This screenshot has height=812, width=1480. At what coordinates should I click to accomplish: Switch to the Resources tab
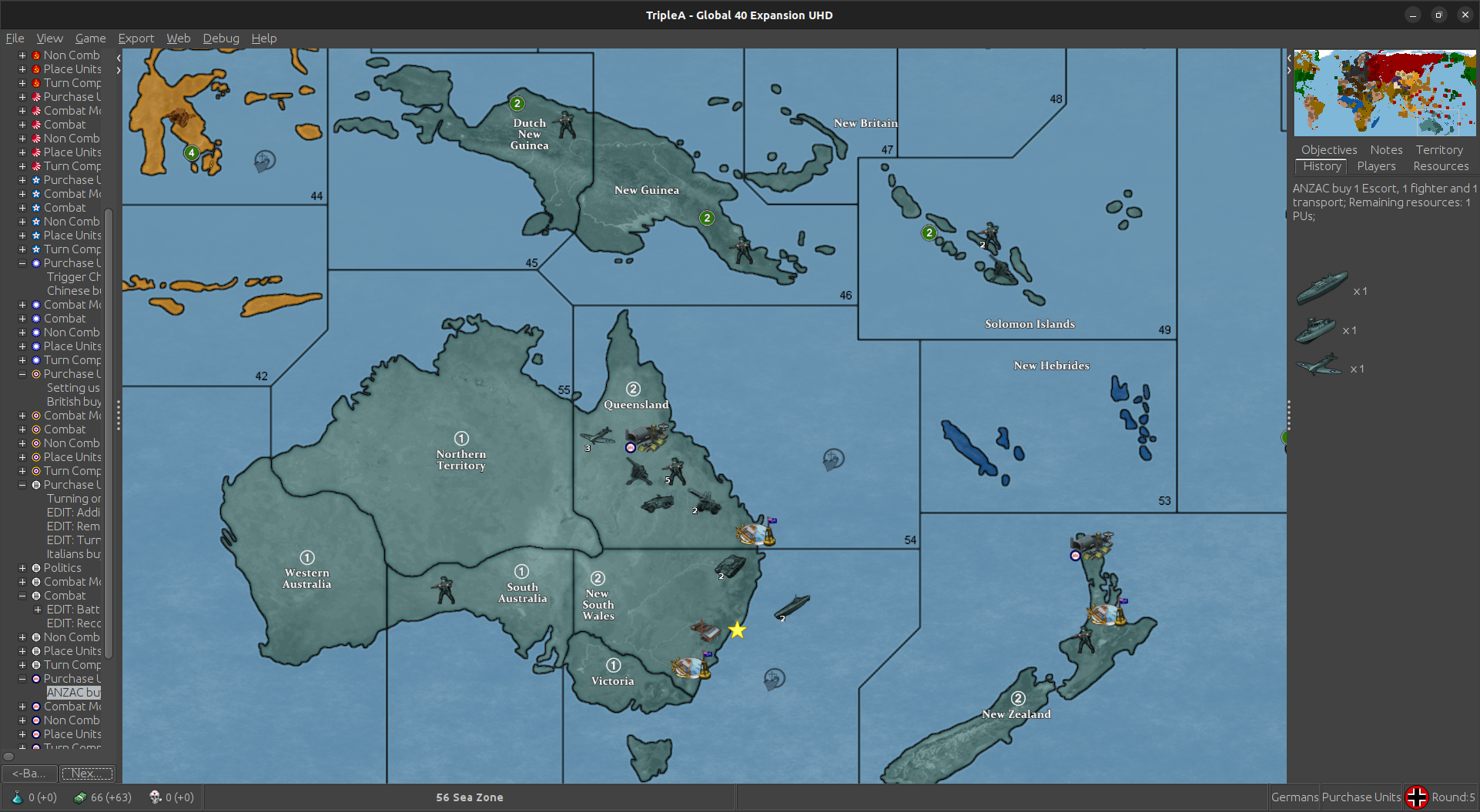coord(1441,166)
